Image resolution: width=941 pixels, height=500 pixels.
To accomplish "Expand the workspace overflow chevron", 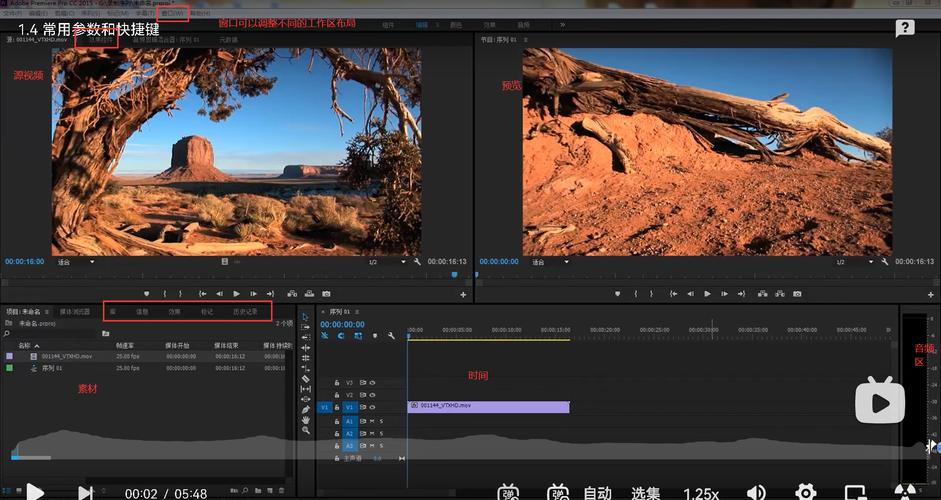I will [x=562, y=25].
